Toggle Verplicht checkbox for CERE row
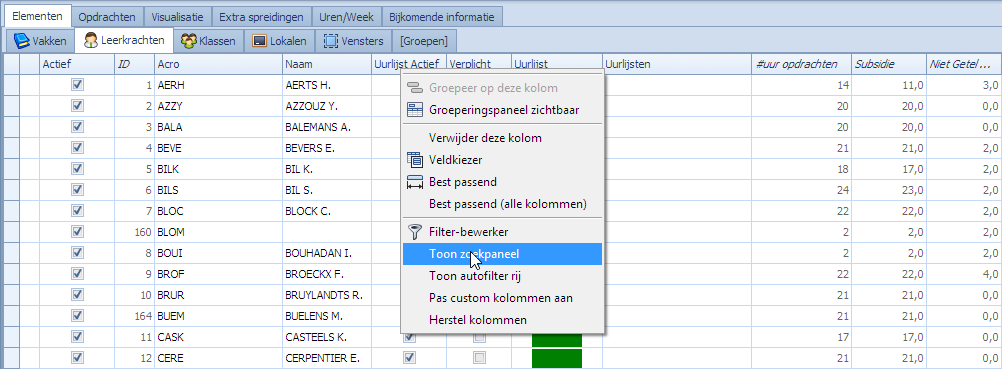Image resolution: width=1002 pixels, height=369 pixels. [479, 357]
